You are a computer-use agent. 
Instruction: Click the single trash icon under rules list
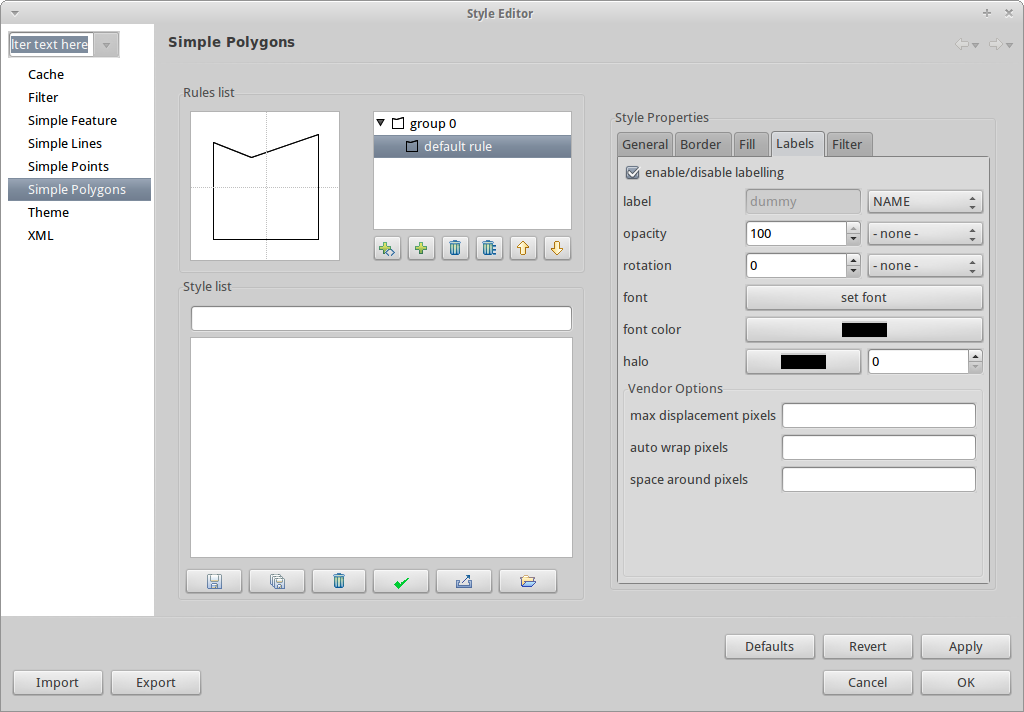[x=455, y=248]
